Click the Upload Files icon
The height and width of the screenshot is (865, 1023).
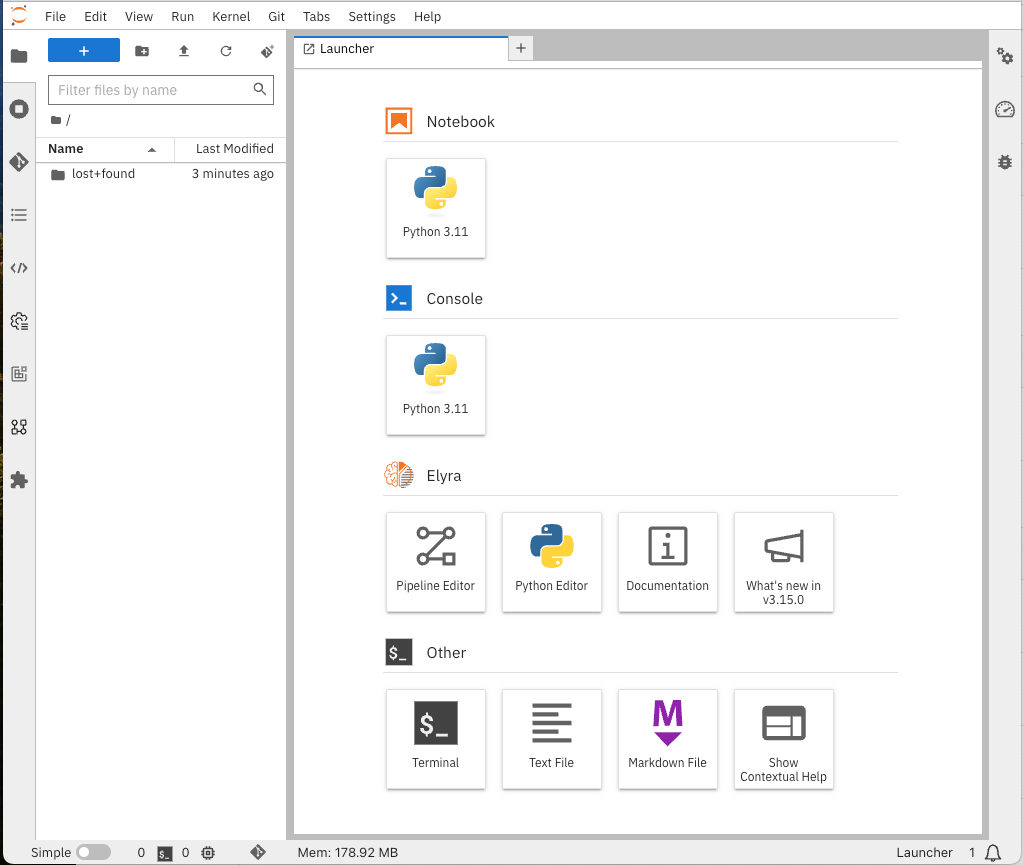184,51
